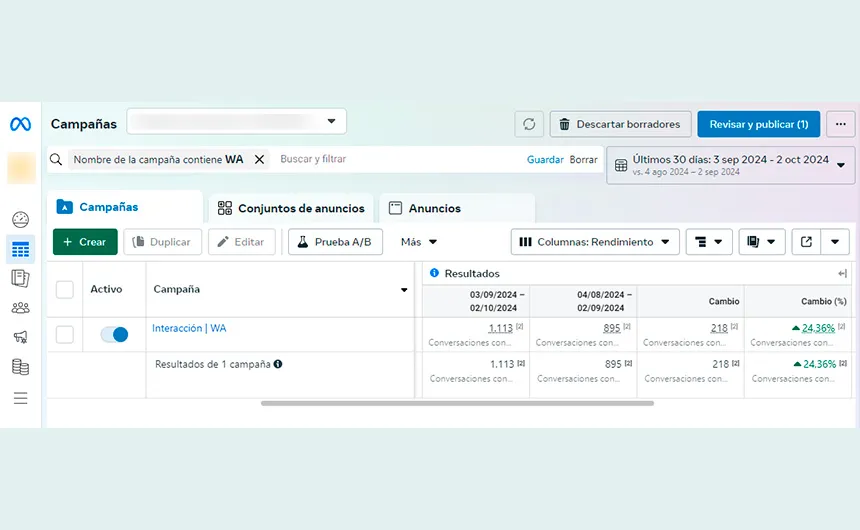Switch to the Anuncios tab
Screen dimensions: 860x530
(x=425, y=208)
